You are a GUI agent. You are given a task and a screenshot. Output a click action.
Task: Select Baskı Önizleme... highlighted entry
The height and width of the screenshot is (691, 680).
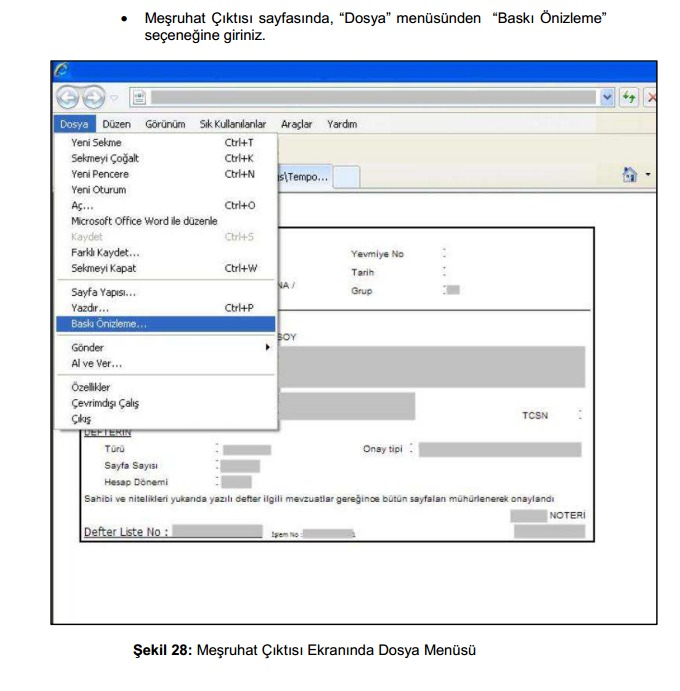click(x=166, y=324)
